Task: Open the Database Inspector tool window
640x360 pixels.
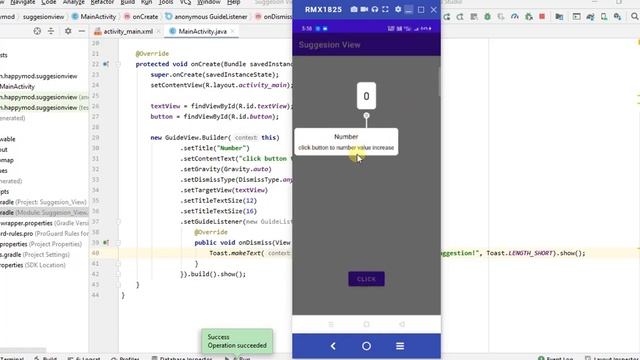Action: point(182,358)
